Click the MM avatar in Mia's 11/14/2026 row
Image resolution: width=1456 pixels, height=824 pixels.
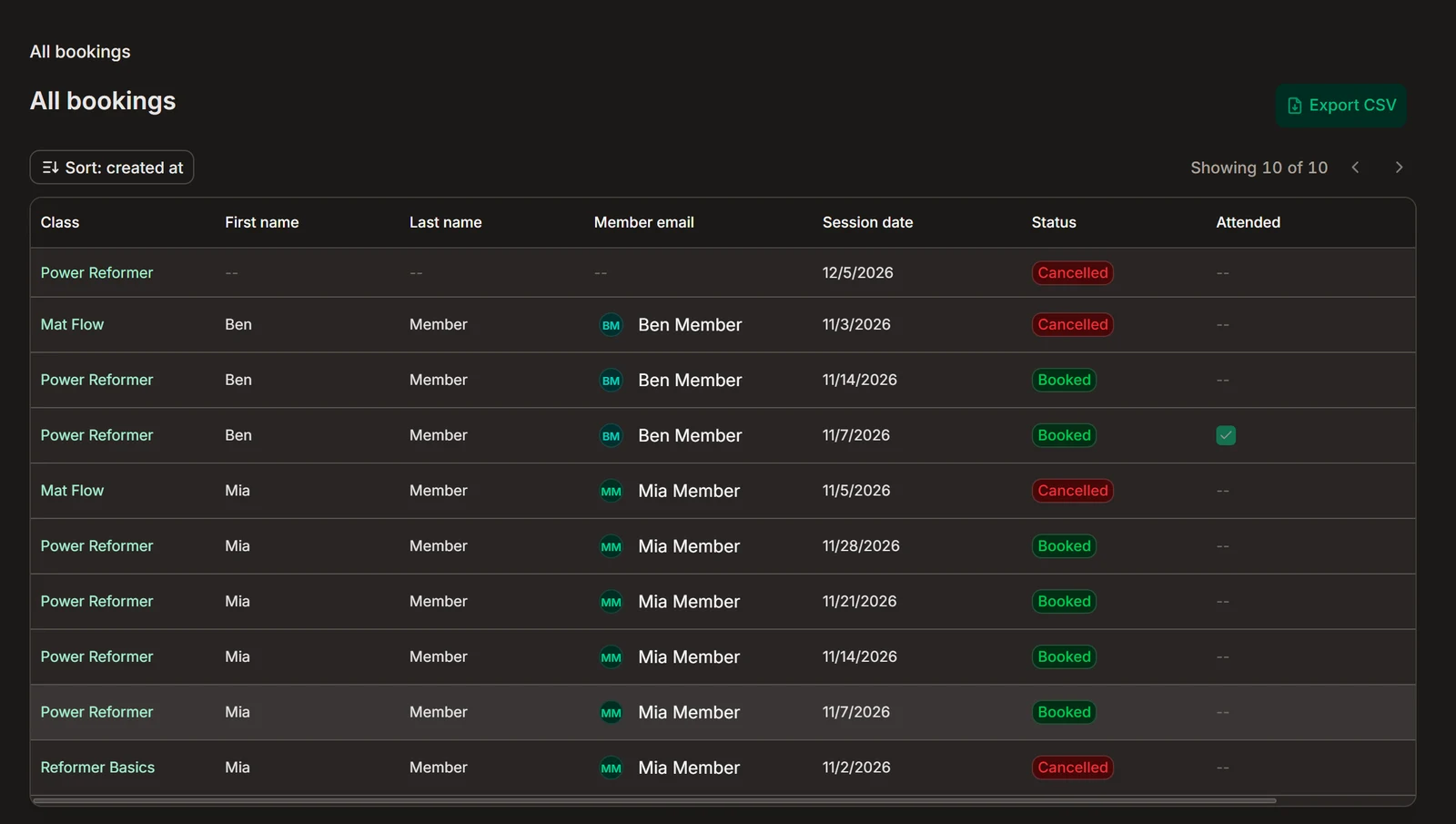pyautogui.click(x=611, y=657)
